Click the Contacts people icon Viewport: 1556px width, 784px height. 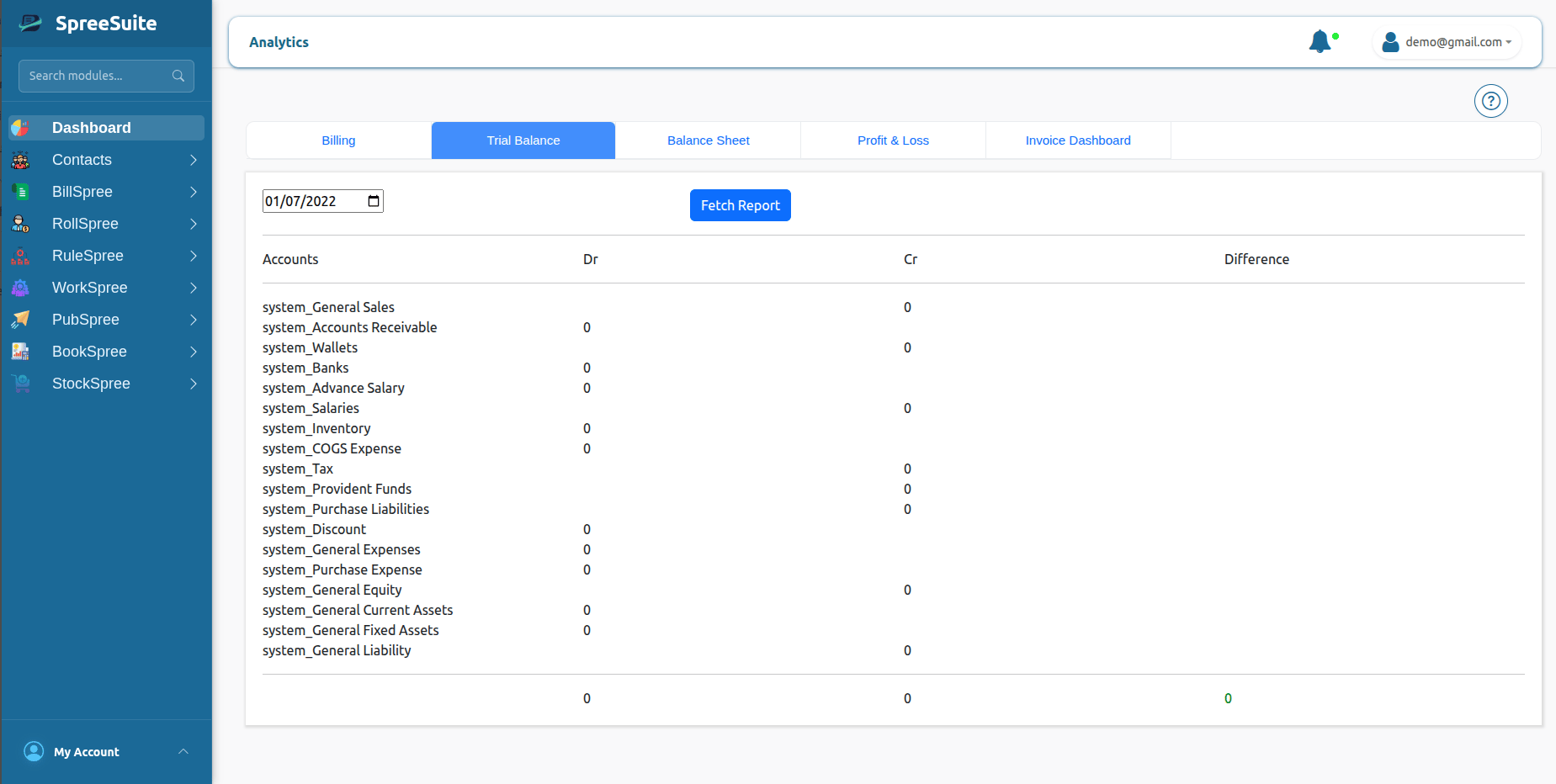tap(20, 160)
